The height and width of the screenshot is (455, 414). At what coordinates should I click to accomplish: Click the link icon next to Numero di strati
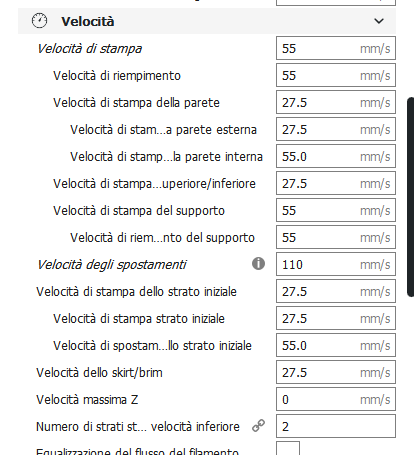(258, 426)
